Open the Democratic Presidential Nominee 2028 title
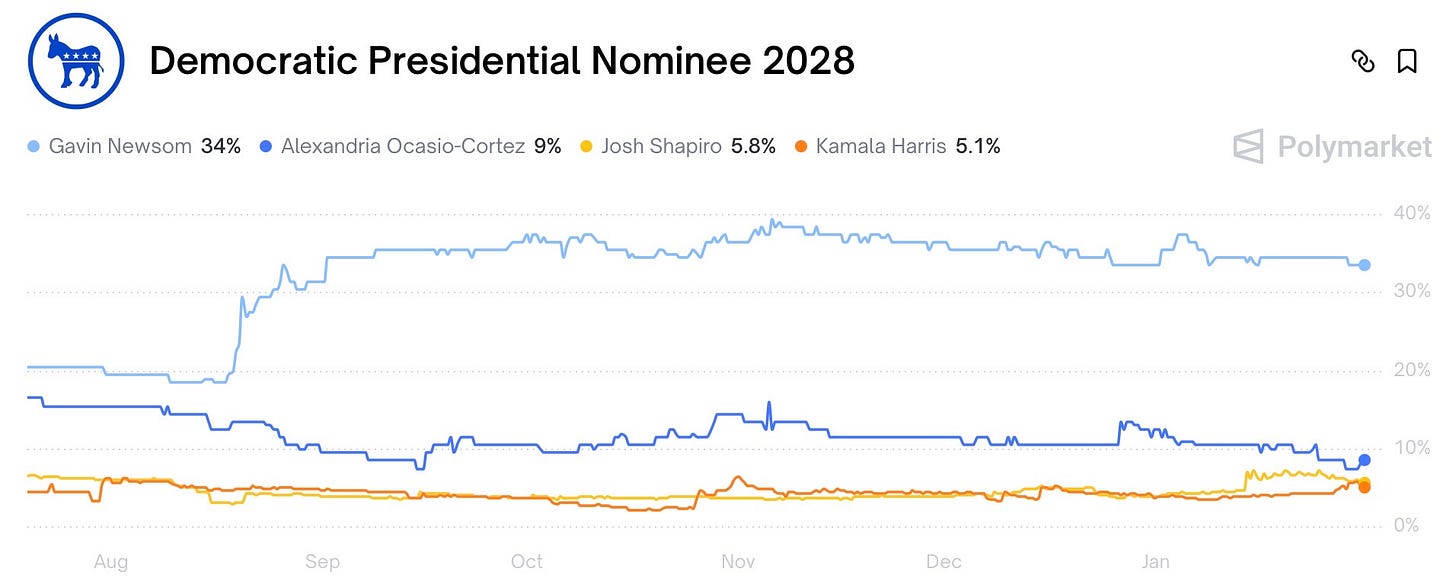The height and width of the screenshot is (588, 1456). point(502,62)
